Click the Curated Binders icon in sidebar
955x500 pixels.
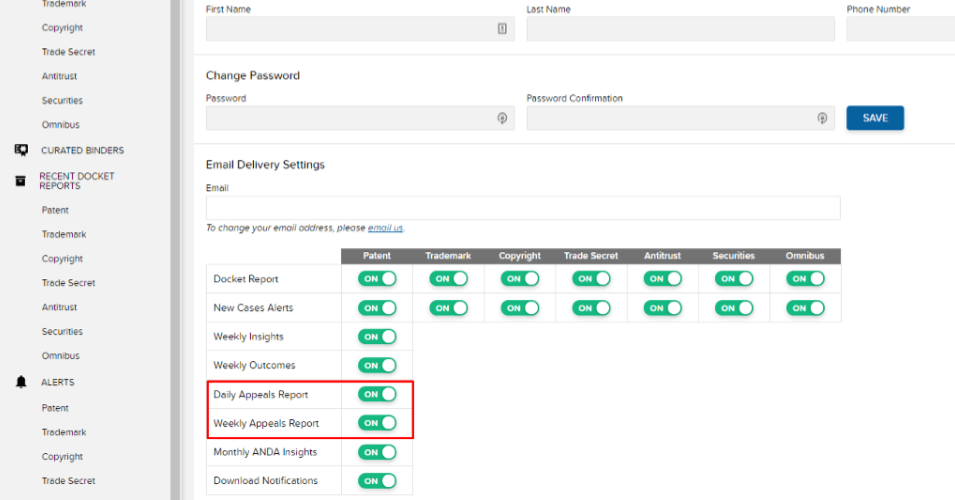click(x=21, y=150)
